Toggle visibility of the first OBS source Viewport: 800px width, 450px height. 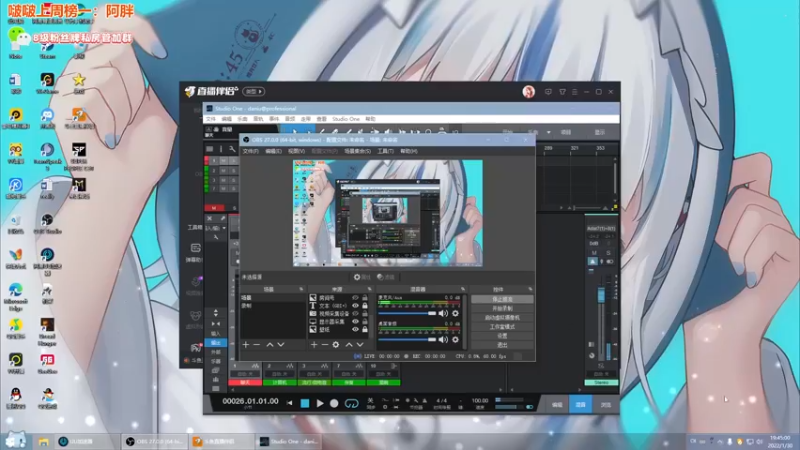(x=356, y=297)
